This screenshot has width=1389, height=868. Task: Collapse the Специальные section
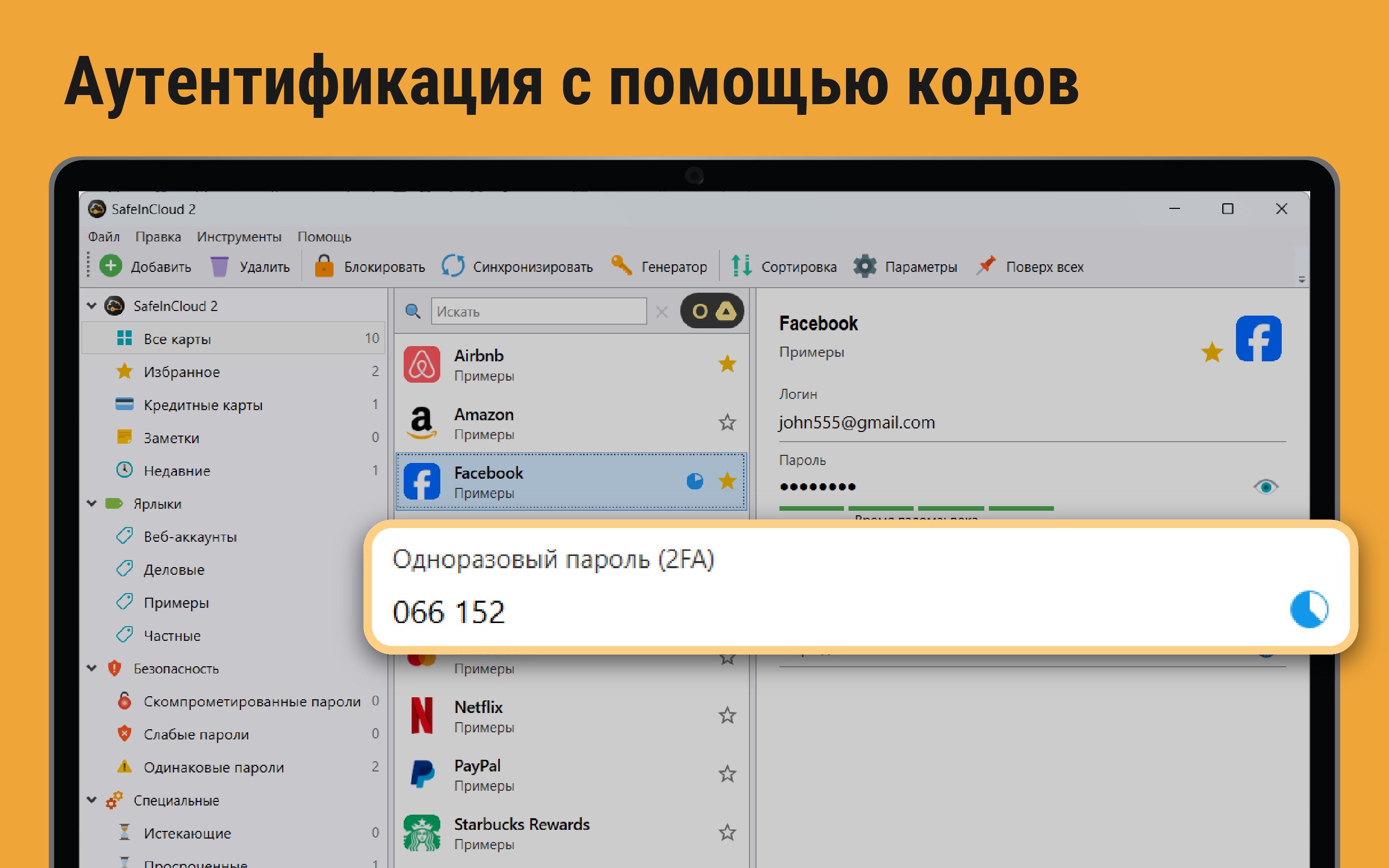coord(92,800)
